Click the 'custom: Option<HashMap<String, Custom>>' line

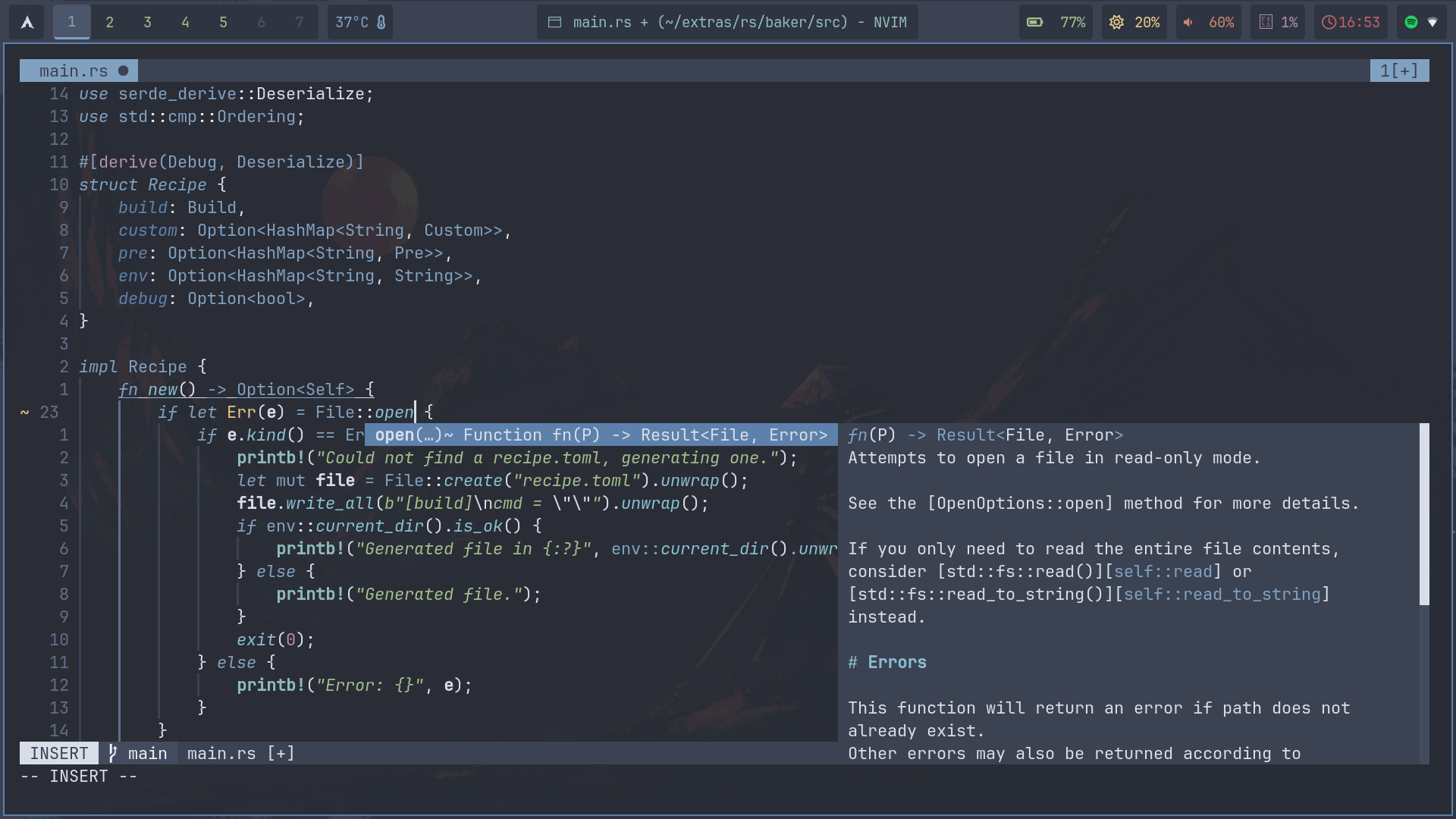point(315,230)
